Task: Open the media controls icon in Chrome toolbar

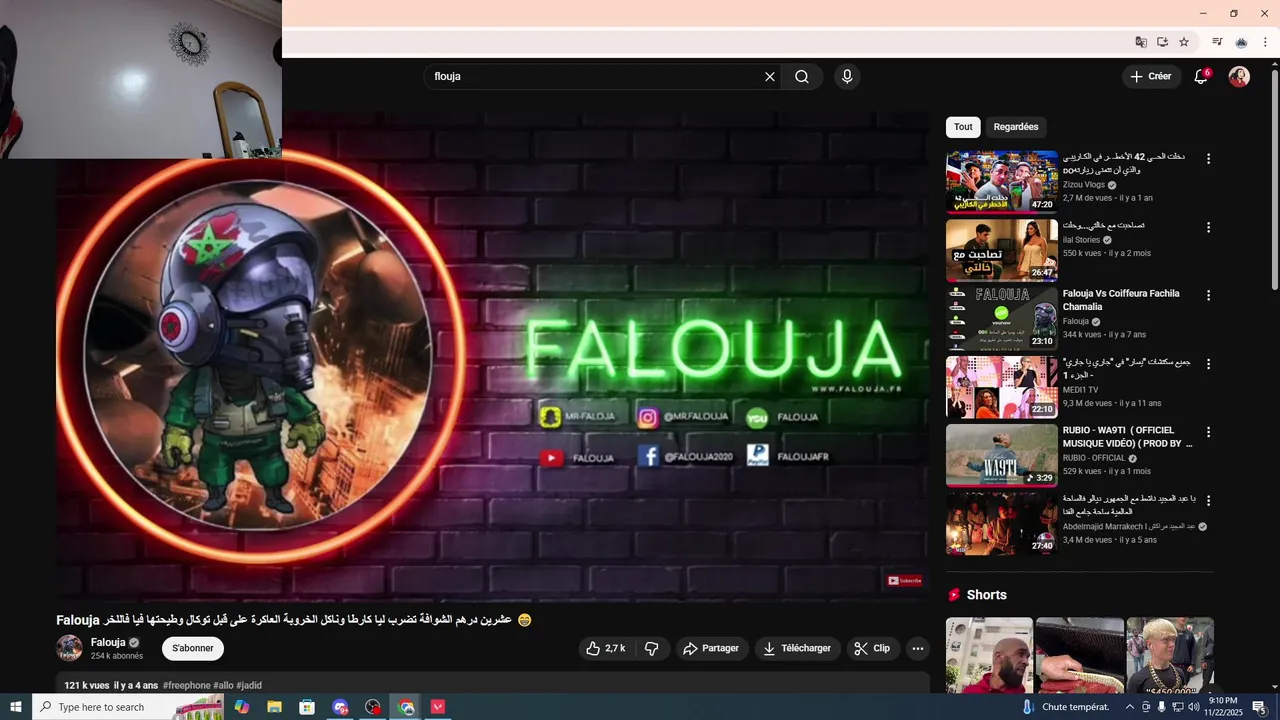Action: (1217, 42)
